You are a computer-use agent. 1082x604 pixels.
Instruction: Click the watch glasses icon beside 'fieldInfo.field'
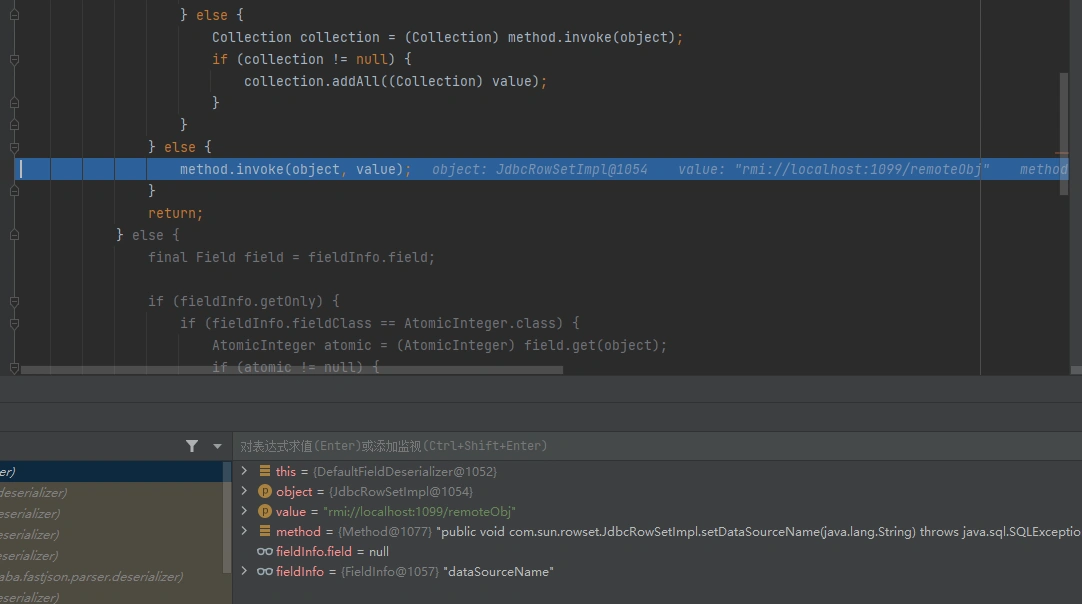[265, 551]
